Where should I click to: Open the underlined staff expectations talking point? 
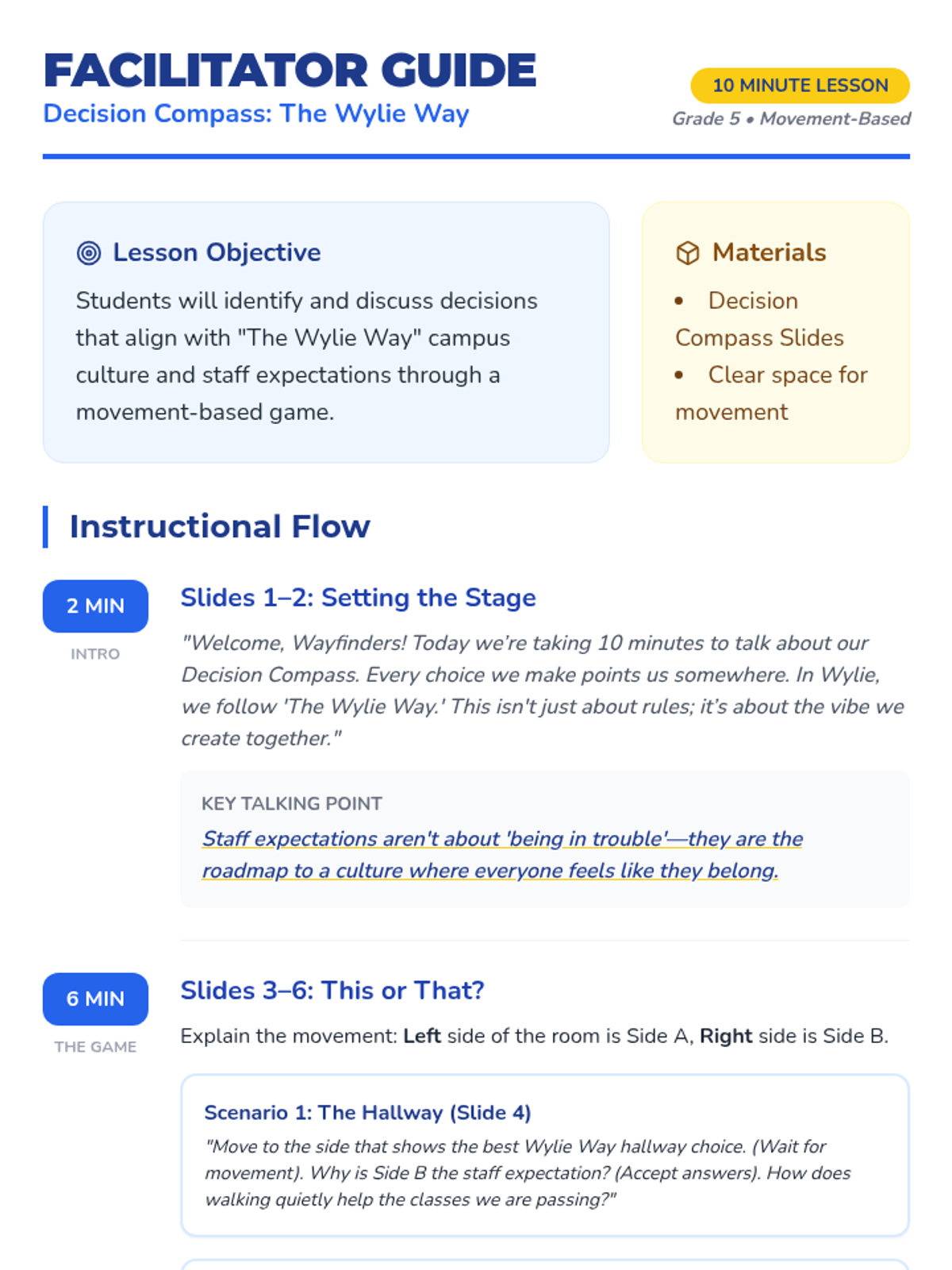point(502,855)
